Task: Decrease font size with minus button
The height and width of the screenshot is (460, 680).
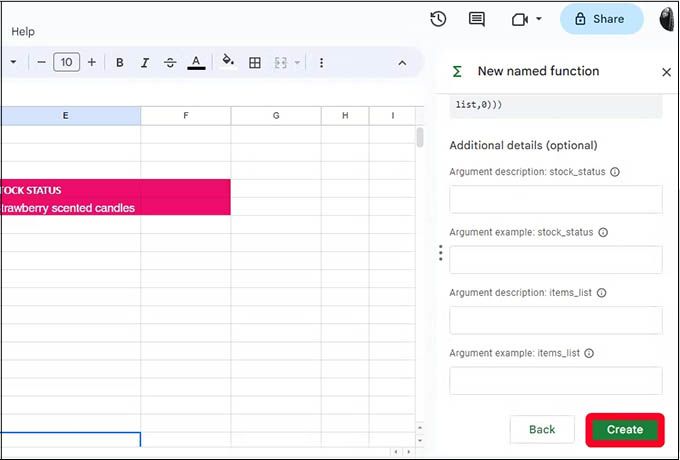Action: (41, 62)
